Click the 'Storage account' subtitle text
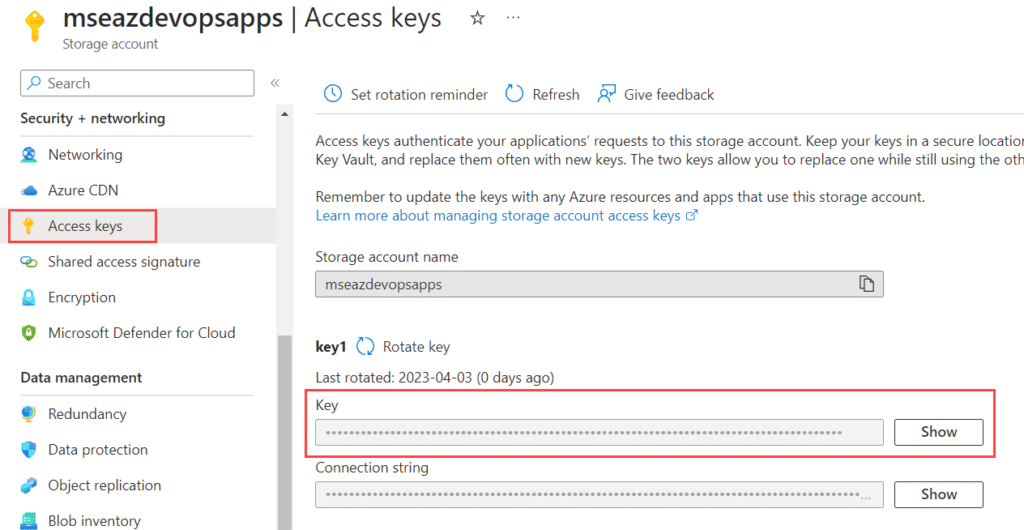The height and width of the screenshot is (530, 1024). (x=110, y=44)
